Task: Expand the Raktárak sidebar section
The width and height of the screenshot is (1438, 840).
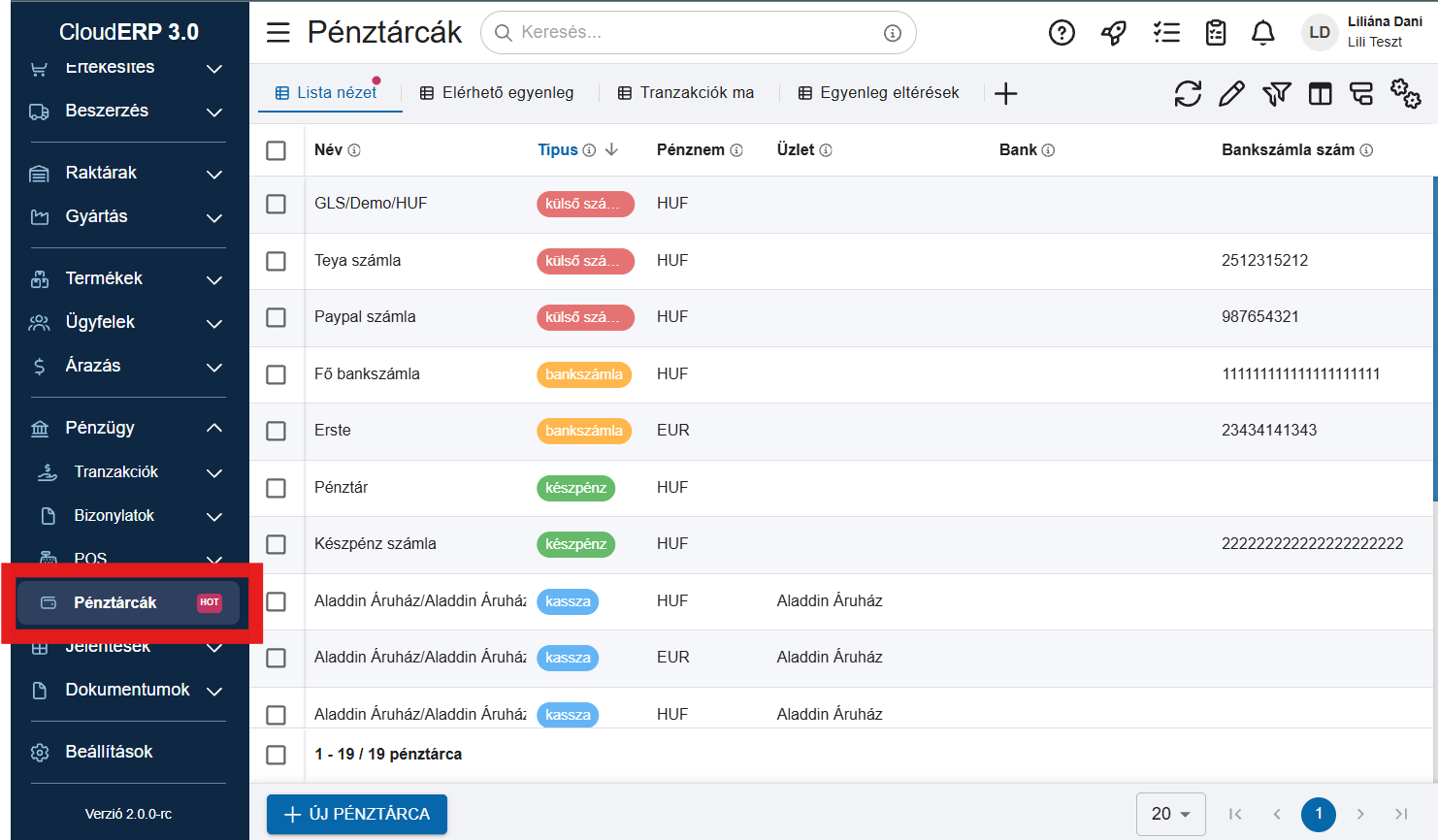Action: click(x=126, y=173)
